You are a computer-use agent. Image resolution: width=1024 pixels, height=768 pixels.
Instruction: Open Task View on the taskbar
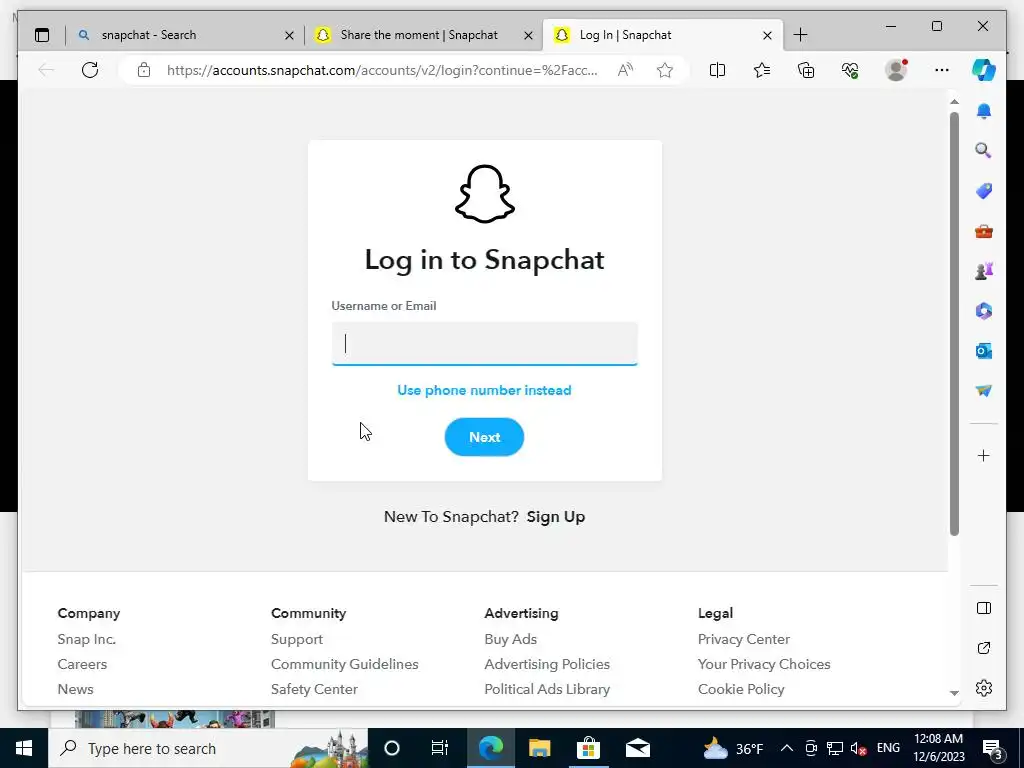[x=440, y=748]
